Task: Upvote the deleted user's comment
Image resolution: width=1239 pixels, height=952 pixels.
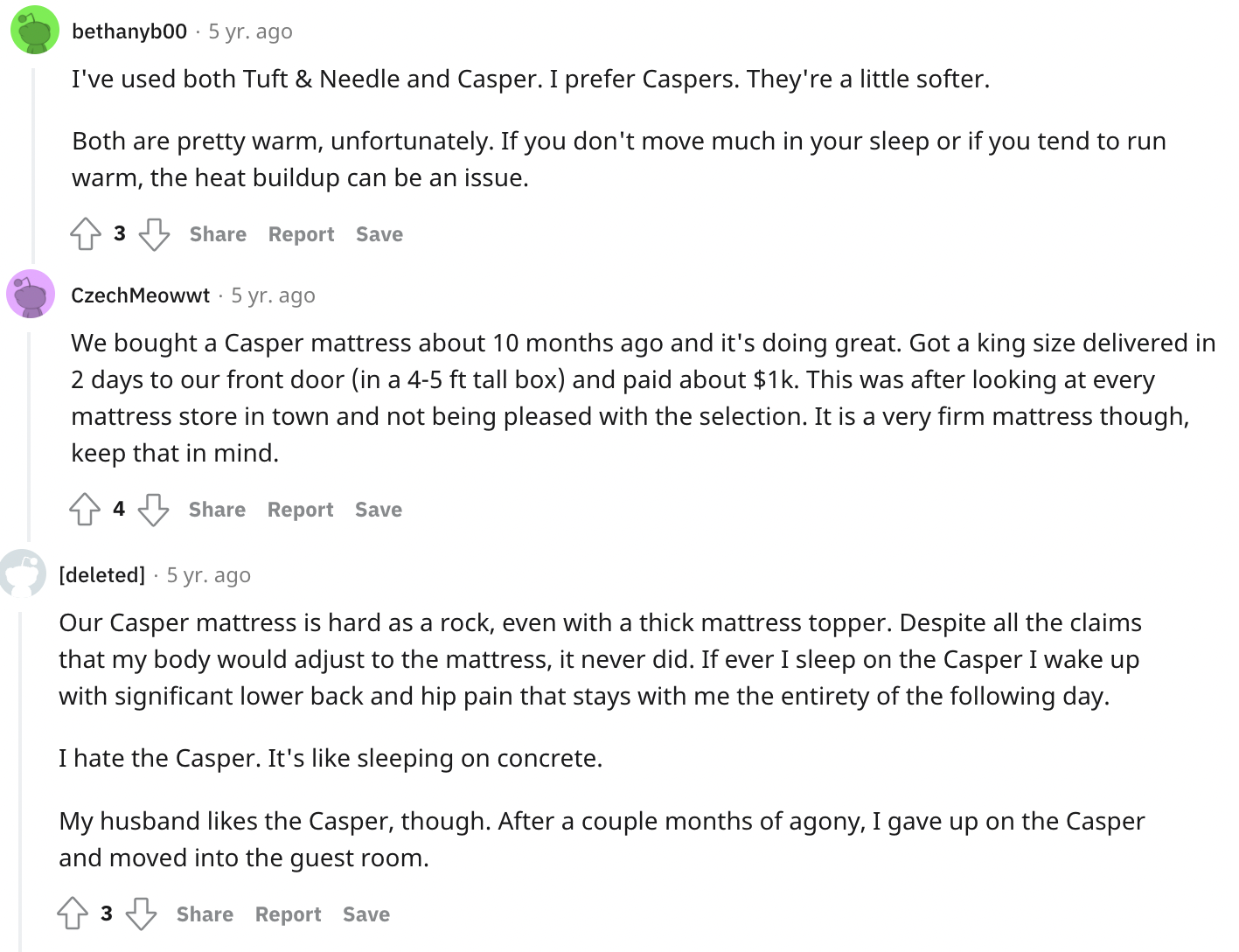Action: point(73,914)
